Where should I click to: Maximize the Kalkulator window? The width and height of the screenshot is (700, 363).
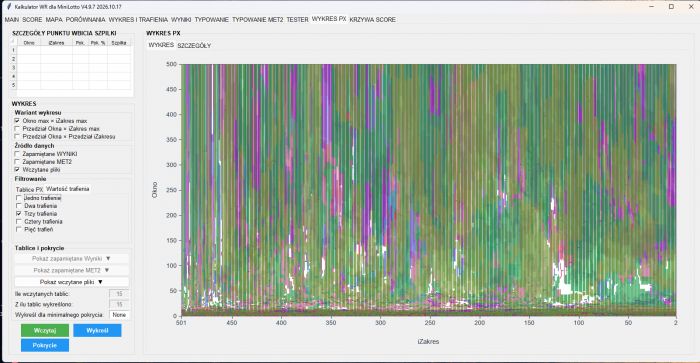[671, 7]
